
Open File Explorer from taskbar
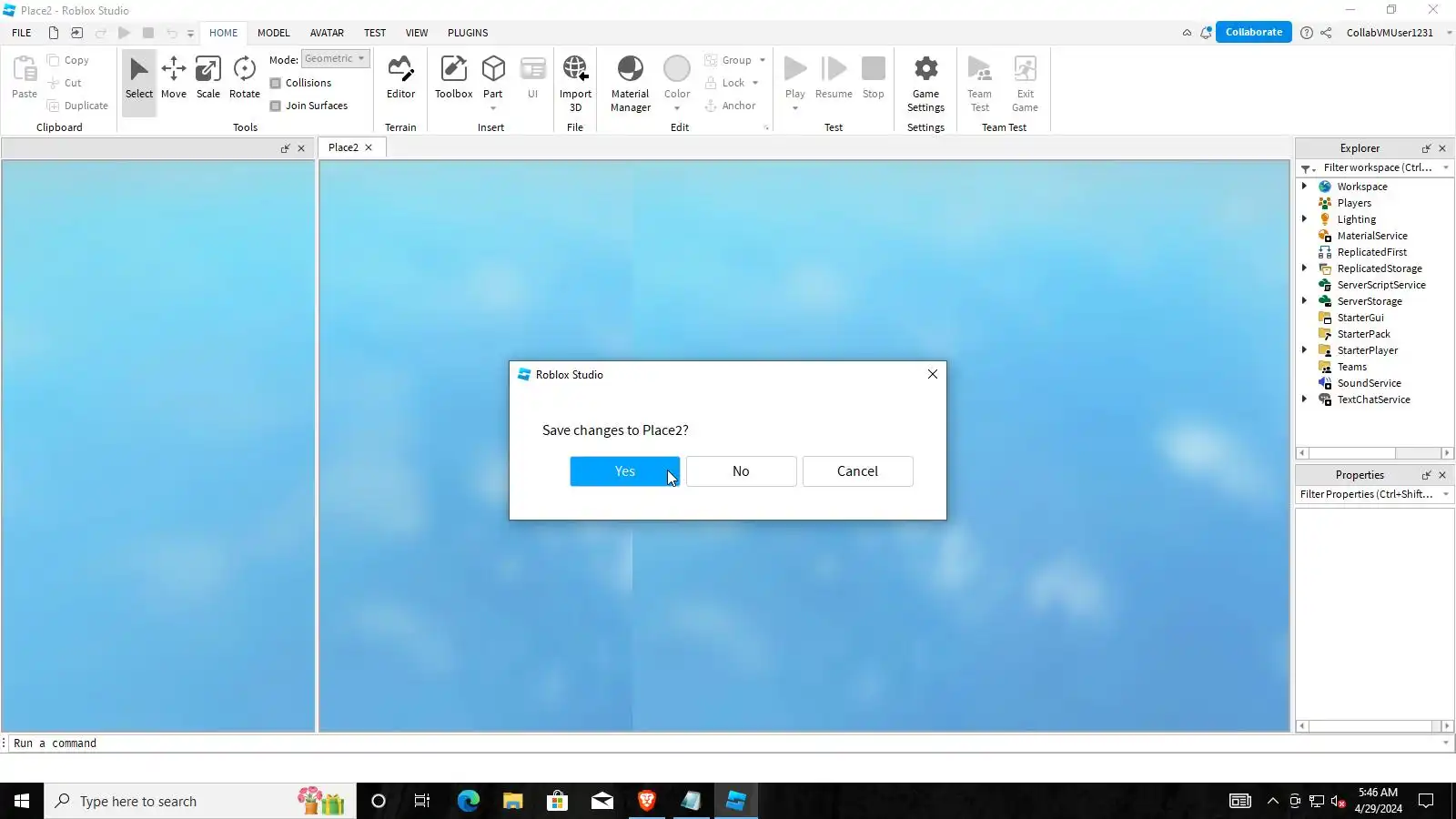click(512, 801)
